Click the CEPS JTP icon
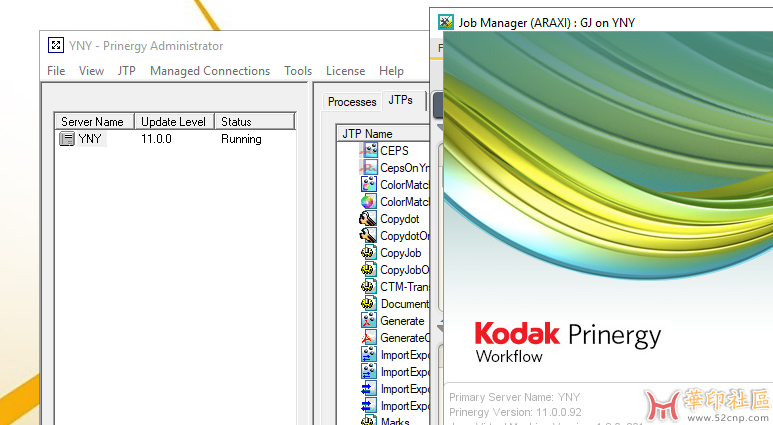Image resolution: width=773 pixels, height=425 pixels. (x=368, y=150)
